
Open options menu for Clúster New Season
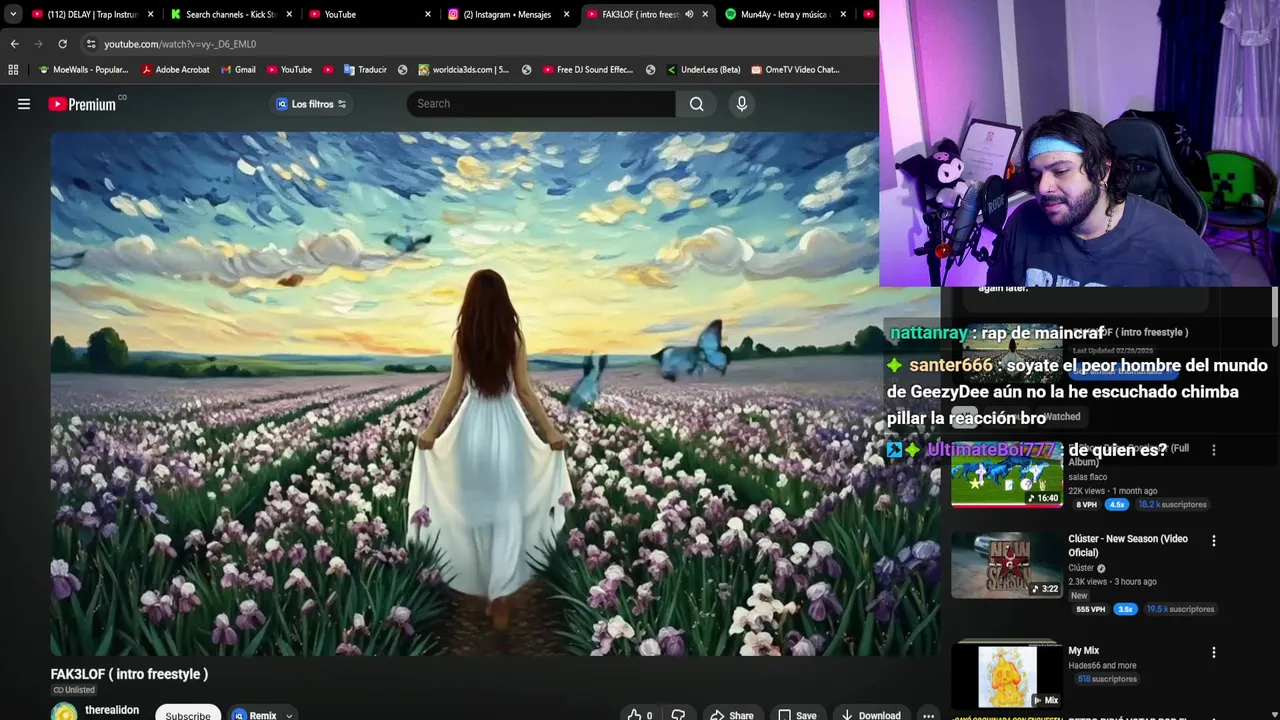pos(1214,541)
